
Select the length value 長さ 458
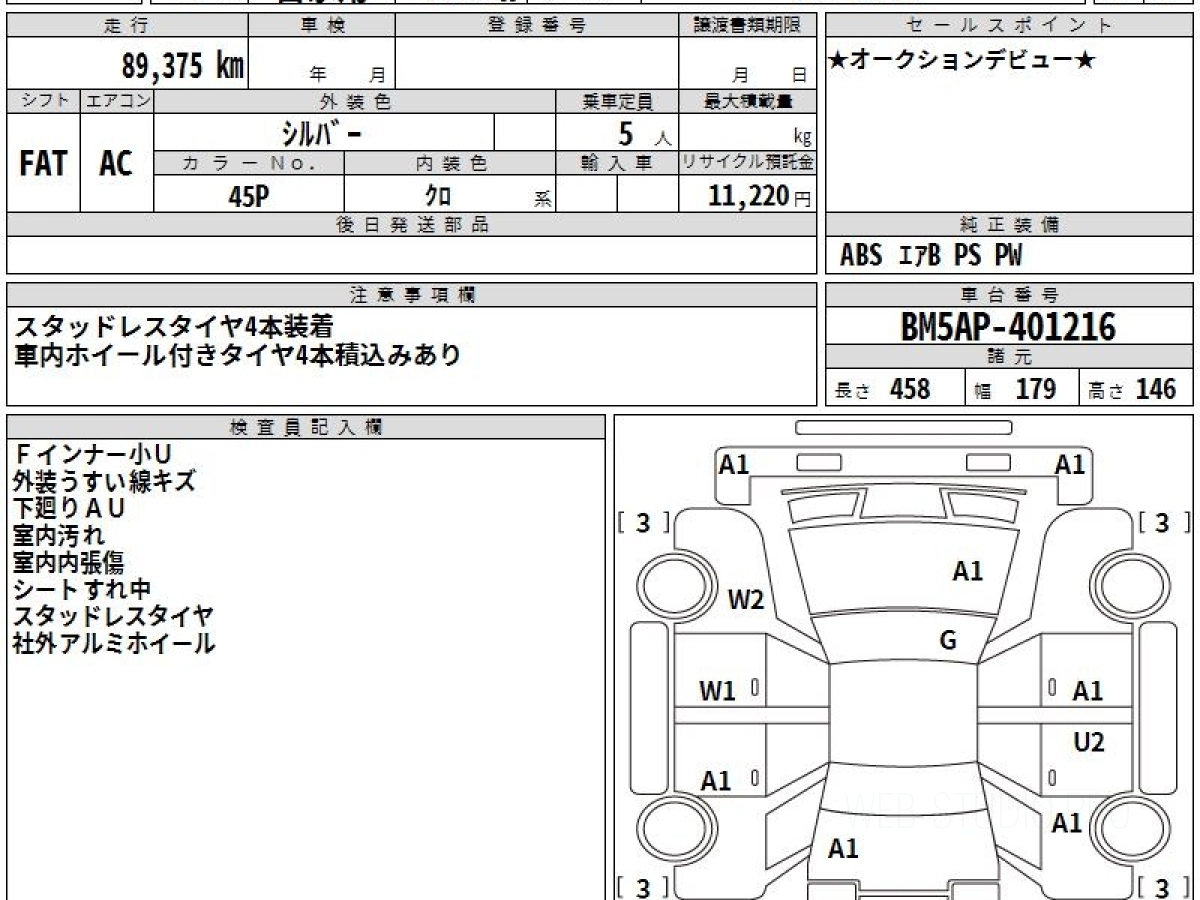pos(883,389)
